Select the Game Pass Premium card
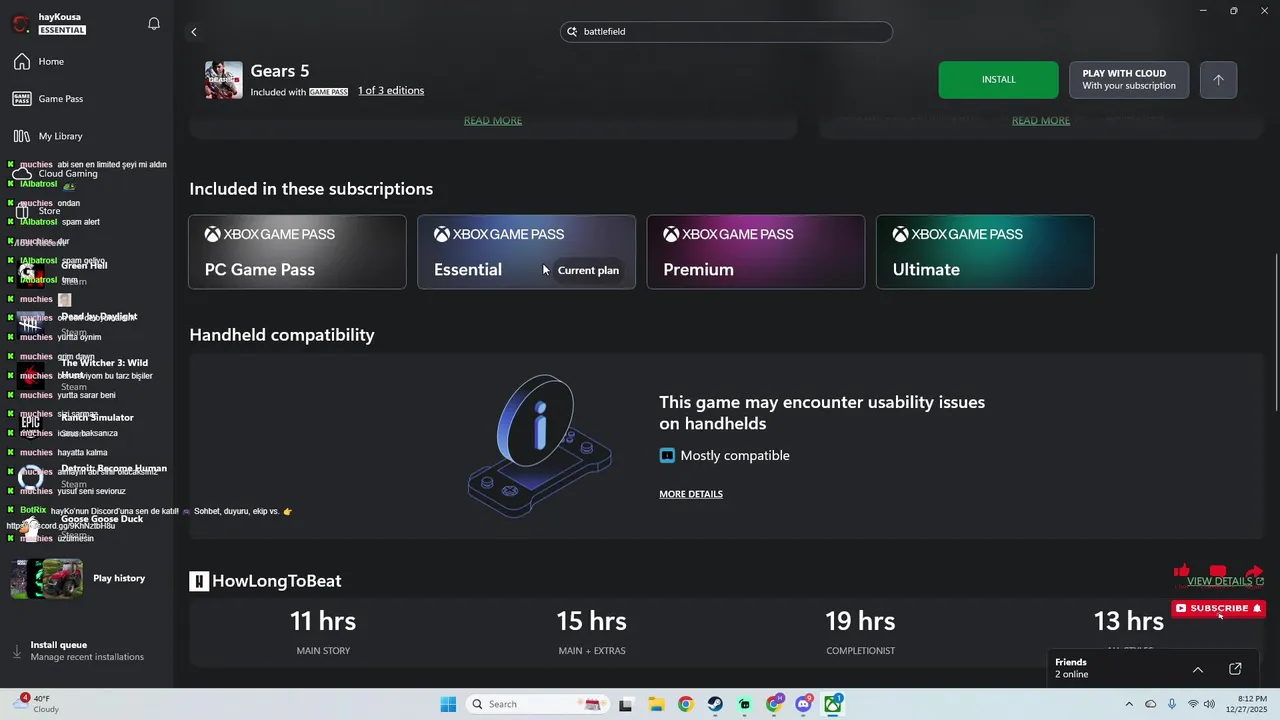The height and width of the screenshot is (720, 1280). point(756,252)
